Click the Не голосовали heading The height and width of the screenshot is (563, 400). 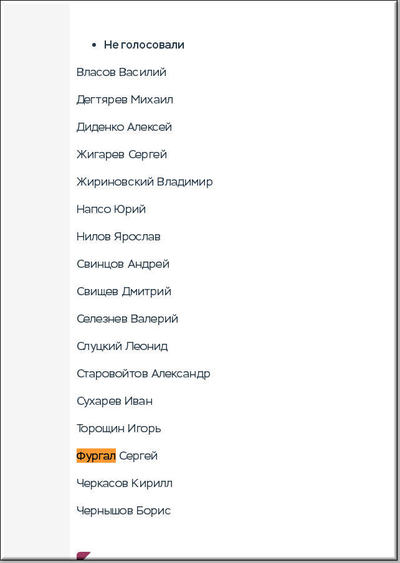144,45
